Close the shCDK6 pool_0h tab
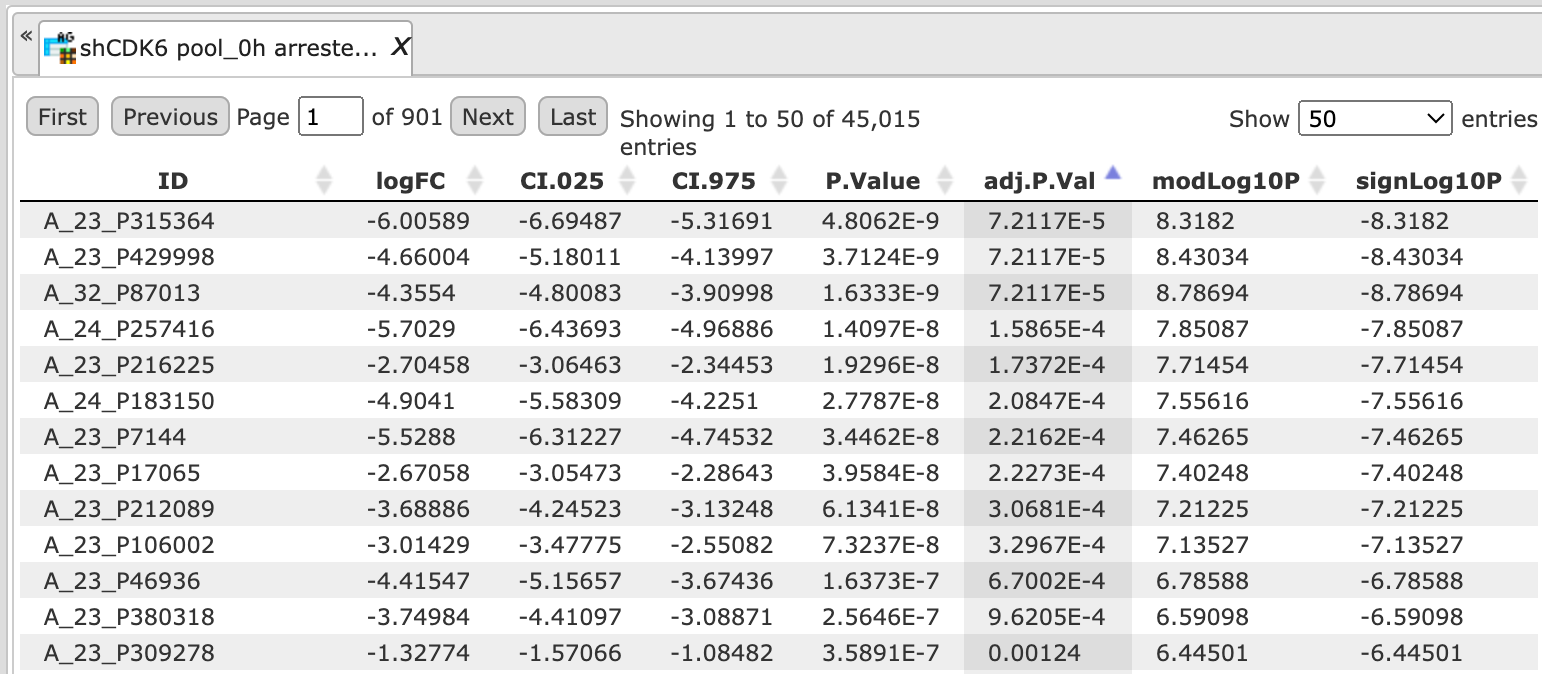This screenshot has height=674, width=1542. [399, 46]
